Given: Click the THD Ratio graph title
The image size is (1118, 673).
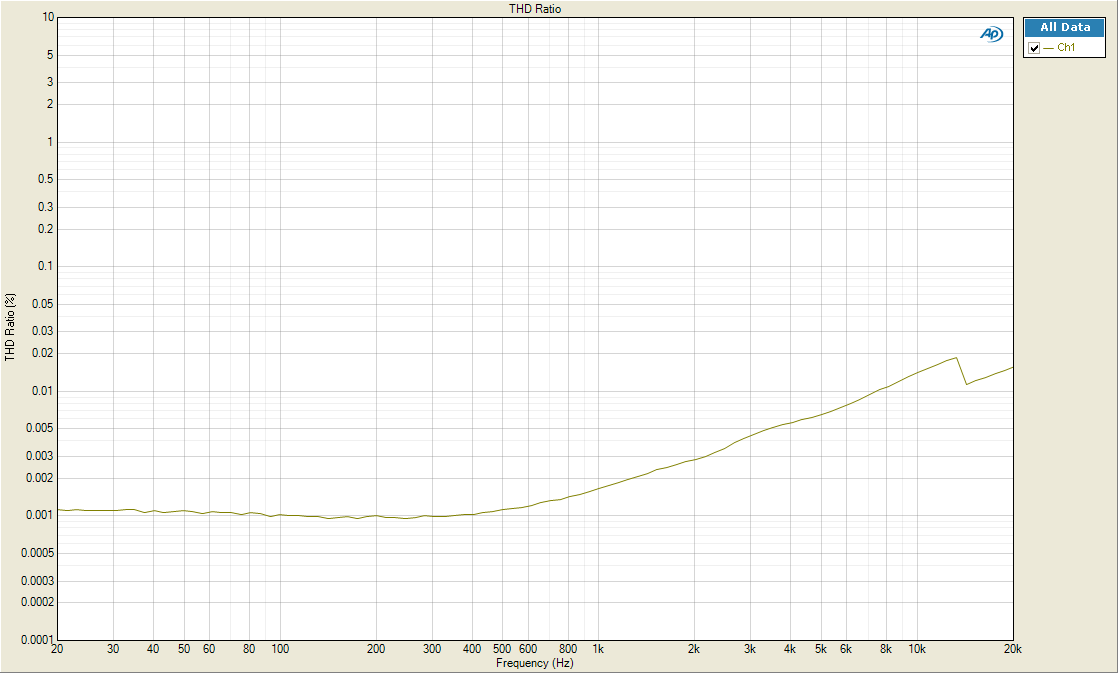Looking at the screenshot, I should [535, 9].
